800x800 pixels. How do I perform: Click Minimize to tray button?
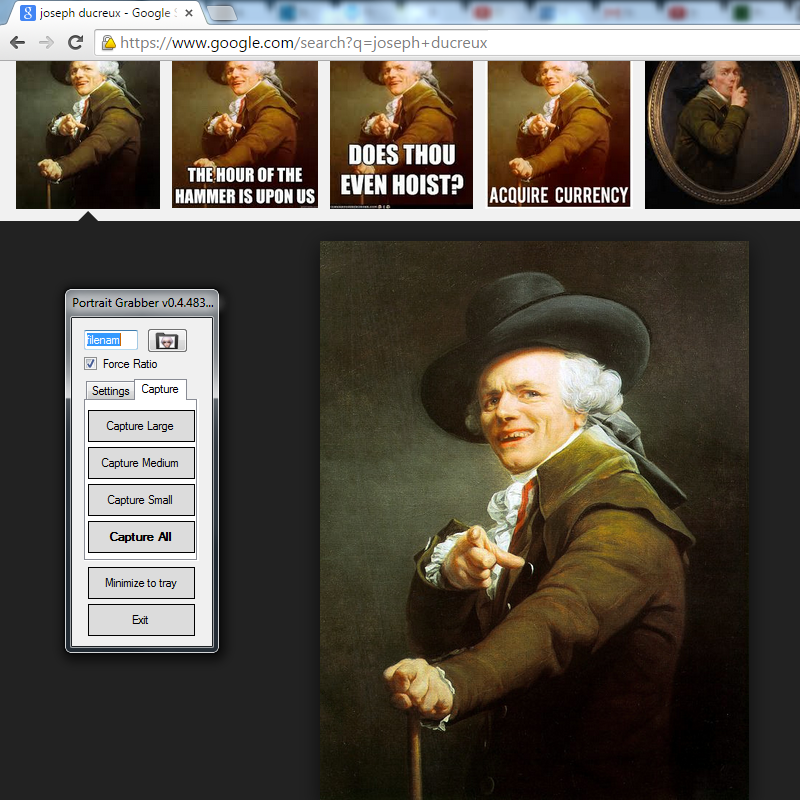coord(141,583)
